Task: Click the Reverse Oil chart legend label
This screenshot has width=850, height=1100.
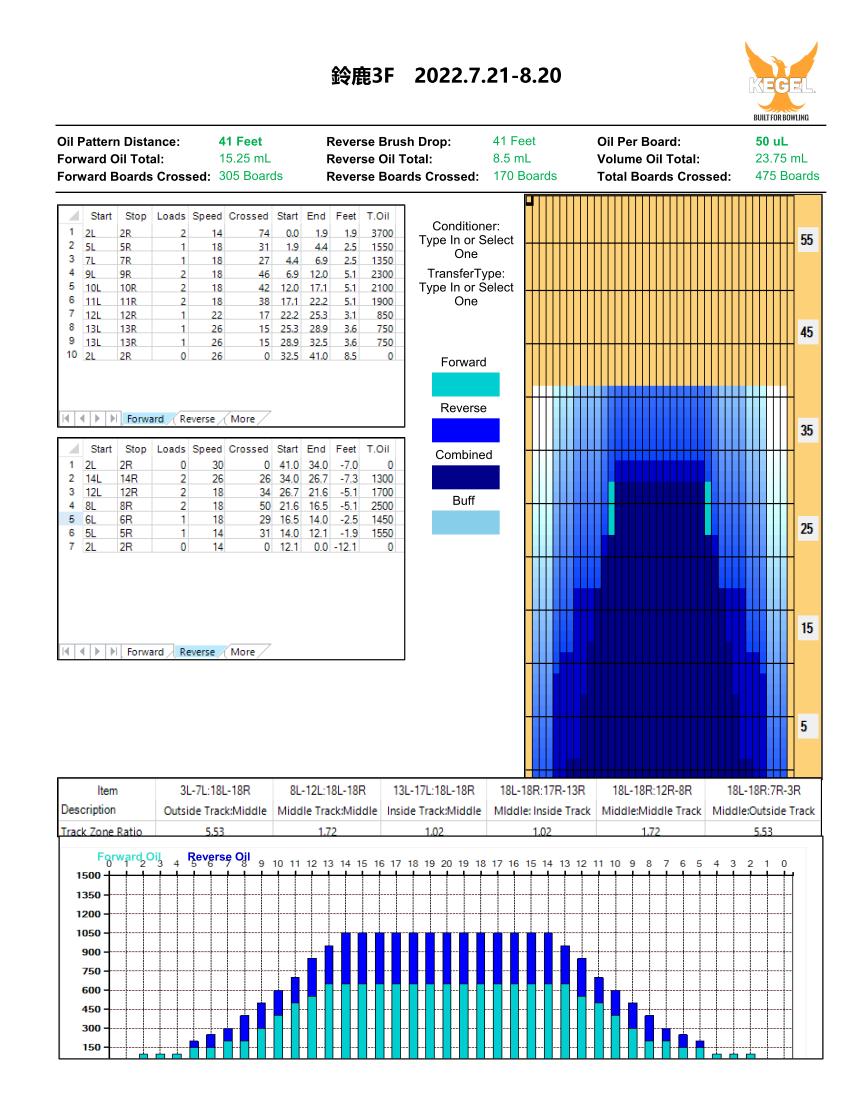Action: [219, 857]
